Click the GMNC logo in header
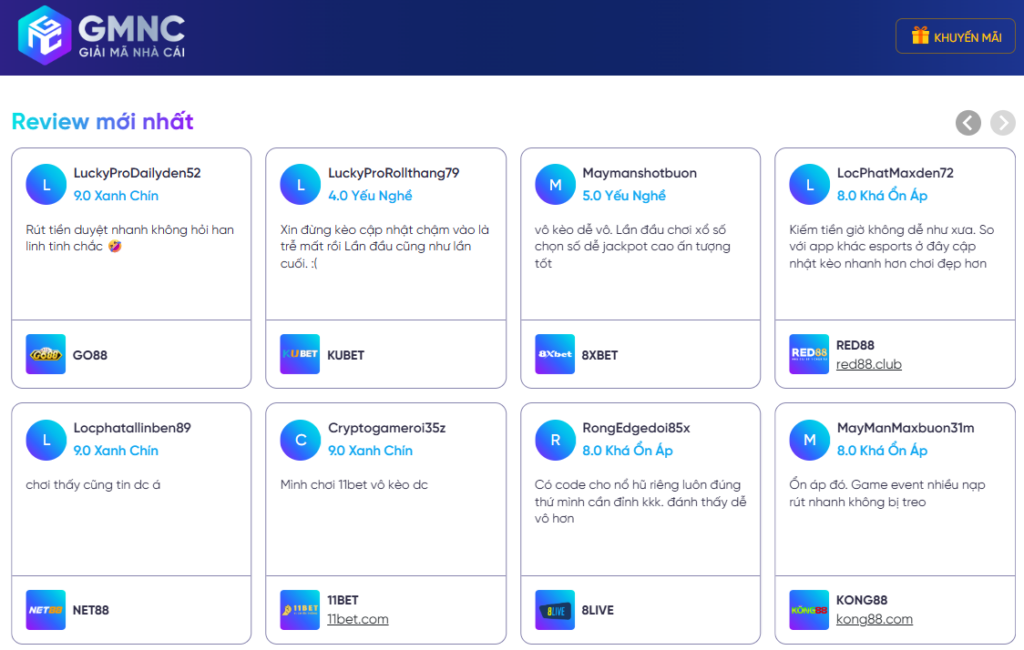1024x650 pixels. click(x=102, y=36)
